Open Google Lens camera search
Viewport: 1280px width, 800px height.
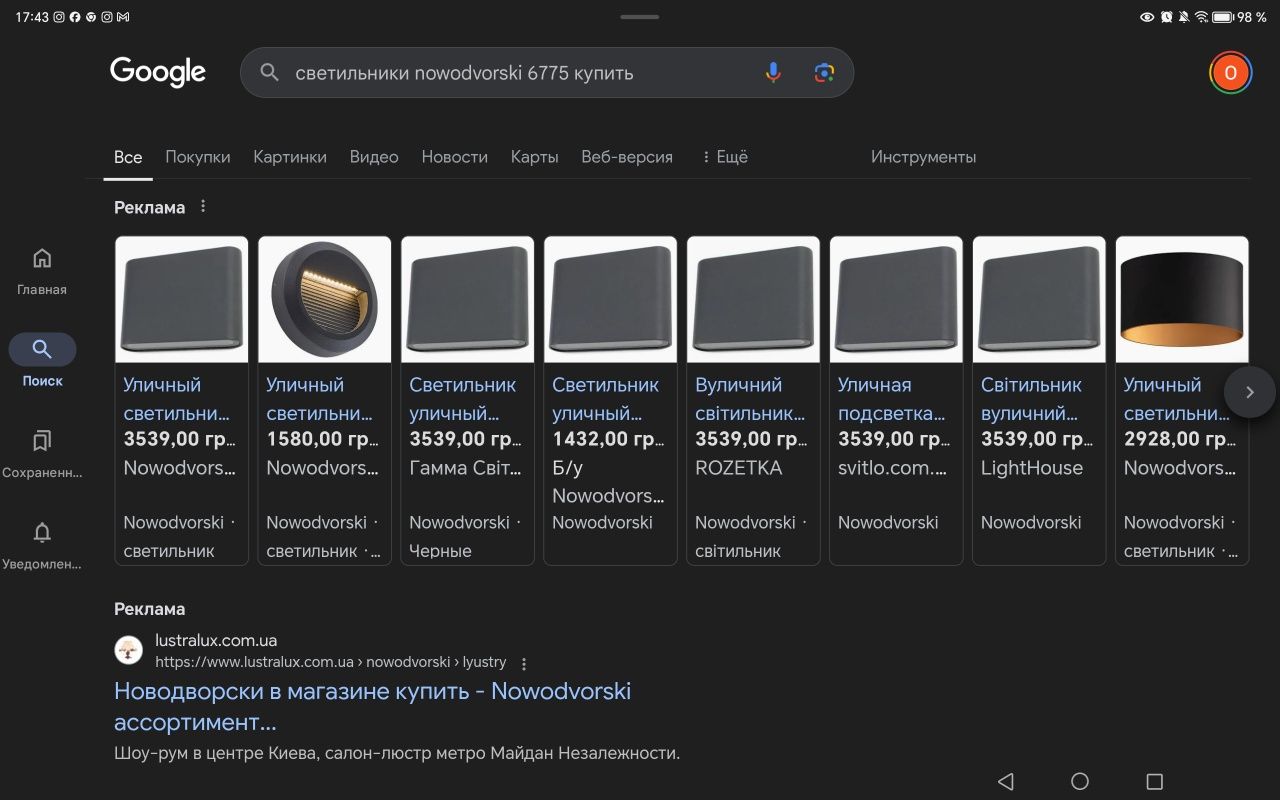coord(824,73)
